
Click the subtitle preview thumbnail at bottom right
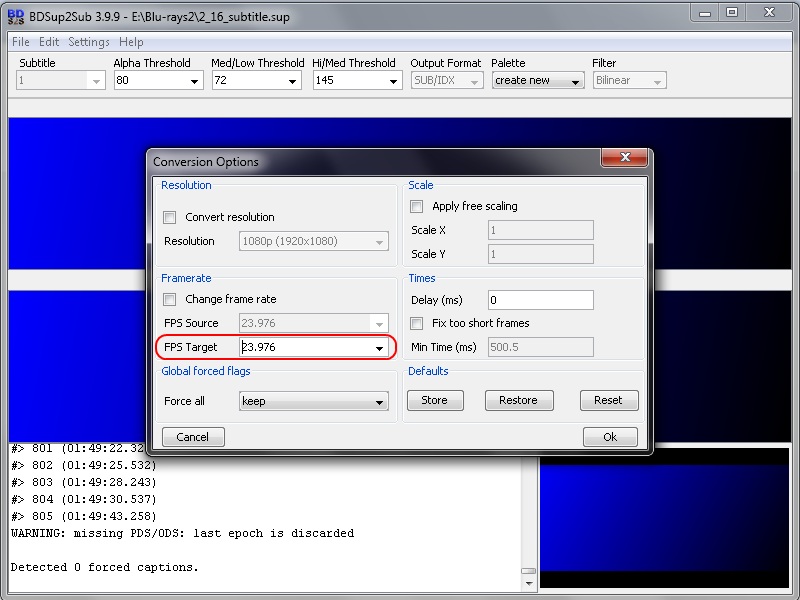coord(664,518)
